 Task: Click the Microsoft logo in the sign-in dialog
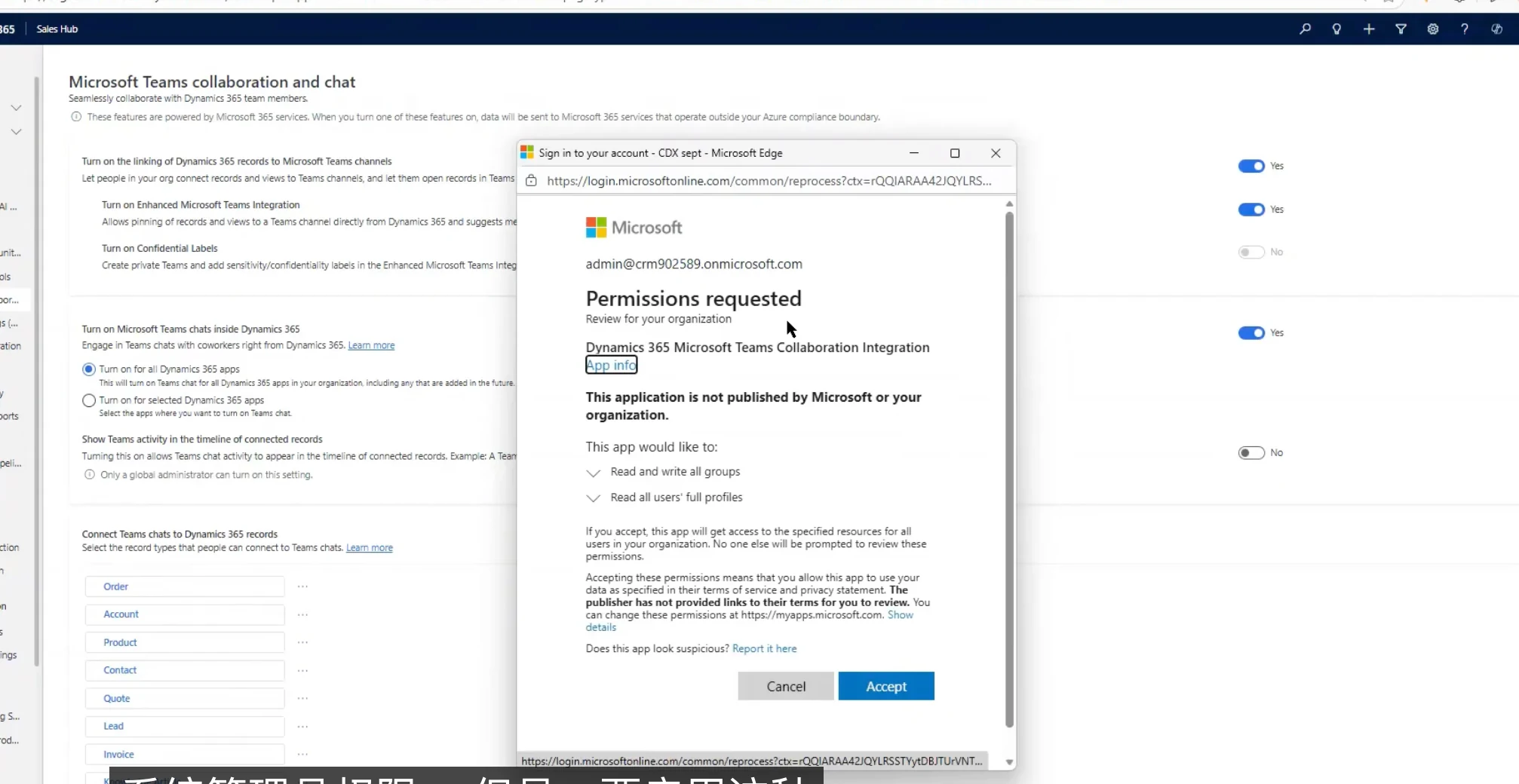634,228
